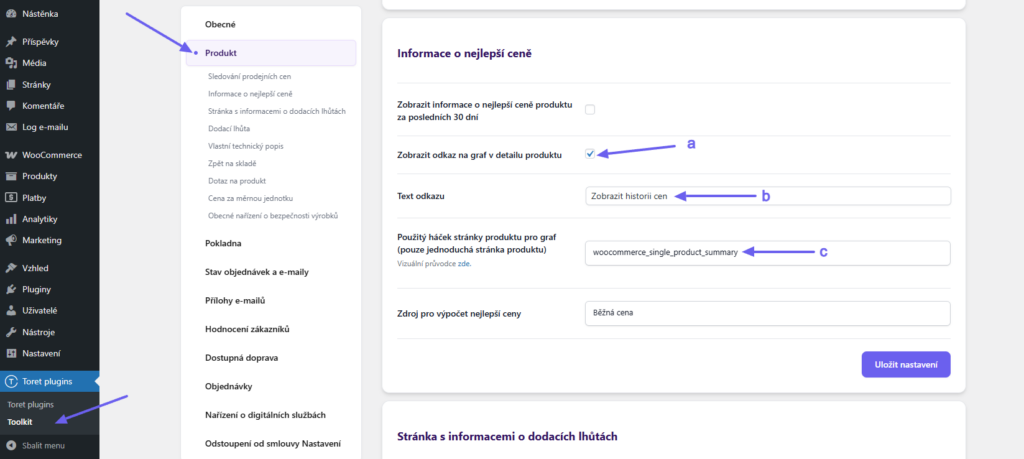This screenshot has height=459, width=1024.
Task: Click the label Zdroj pro výpočet nejlepší ceny
Action: (x=459, y=313)
